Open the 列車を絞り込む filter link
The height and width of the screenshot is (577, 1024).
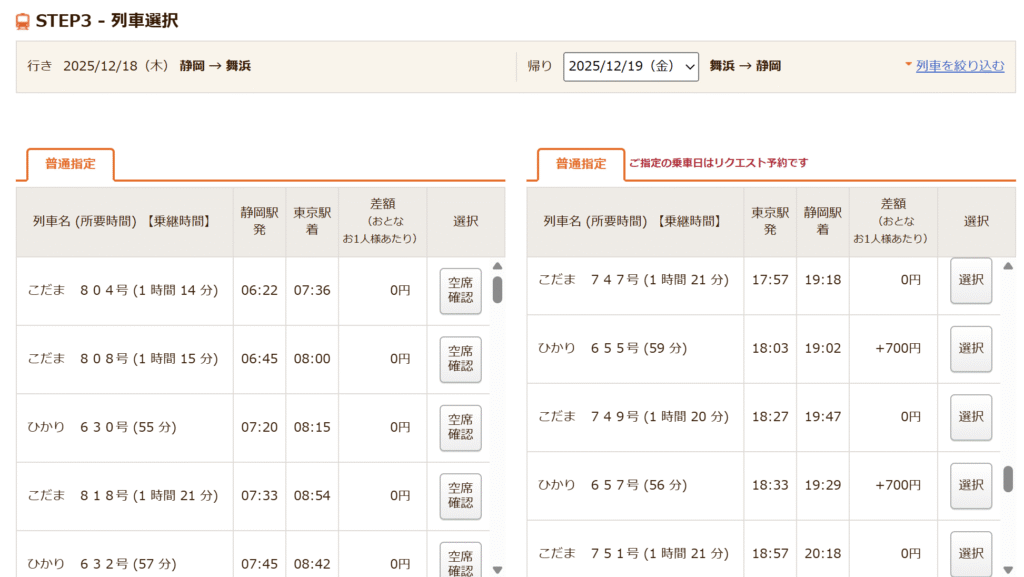[x=960, y=66]
